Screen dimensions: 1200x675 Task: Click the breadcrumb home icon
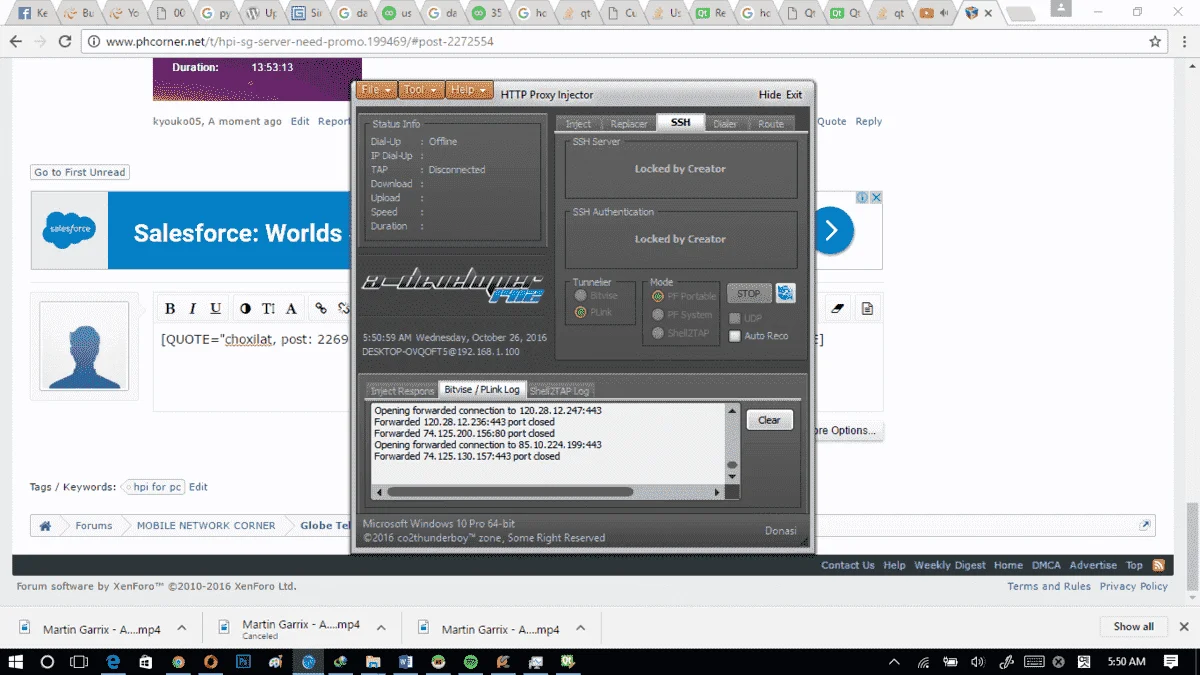click(x=45, y=525)
